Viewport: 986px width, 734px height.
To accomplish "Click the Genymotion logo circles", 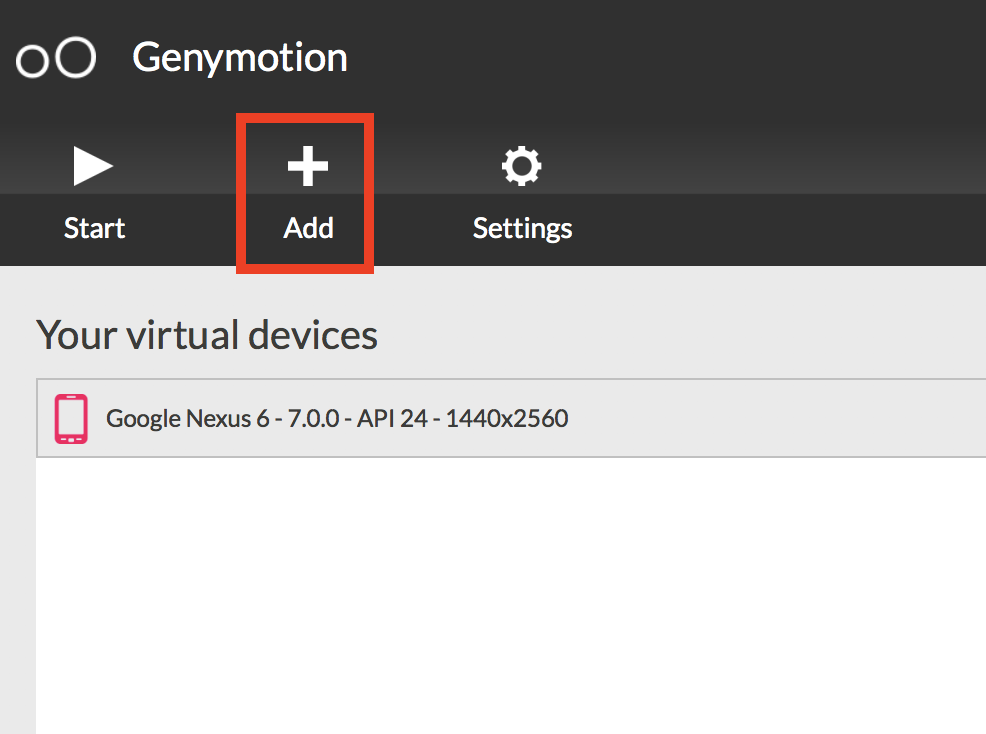I will (x=56, y=58).
